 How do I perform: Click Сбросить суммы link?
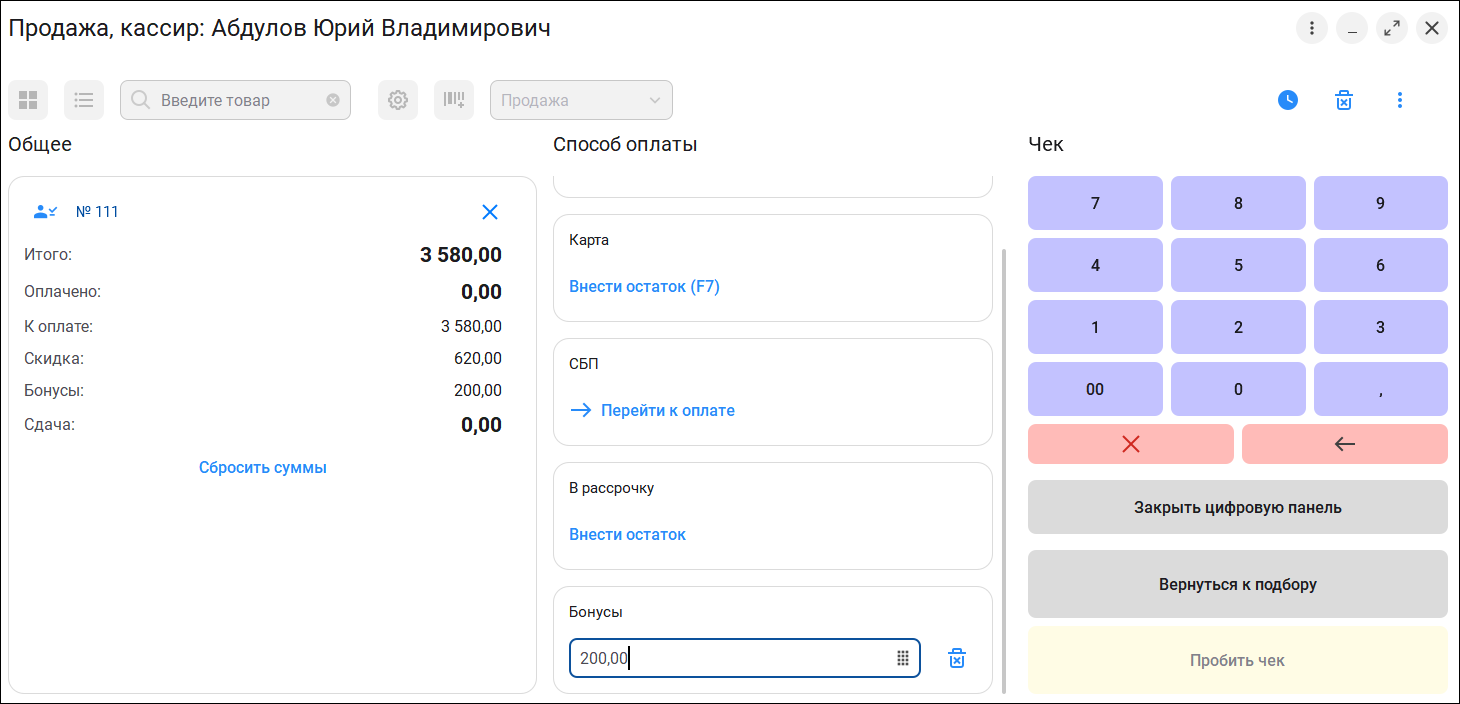pyautogui.click(x=263, y=467)
